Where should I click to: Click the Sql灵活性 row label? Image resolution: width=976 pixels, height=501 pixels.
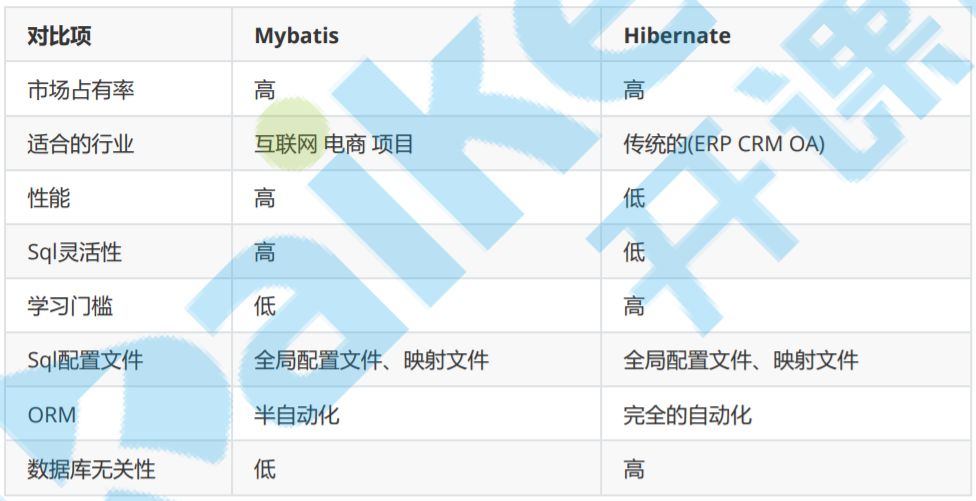click(74, 252)
